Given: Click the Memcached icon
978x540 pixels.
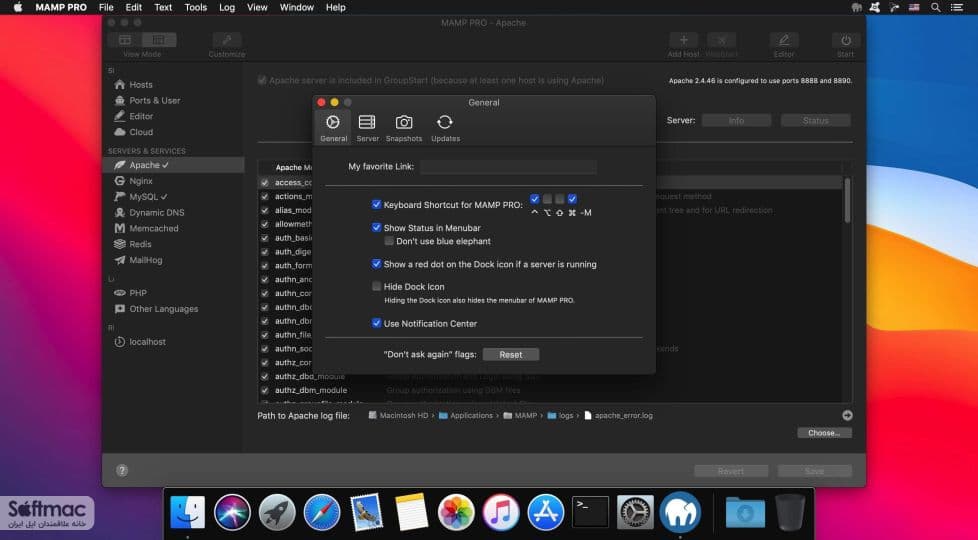Looking at the screenshot, I should point(120,228).
